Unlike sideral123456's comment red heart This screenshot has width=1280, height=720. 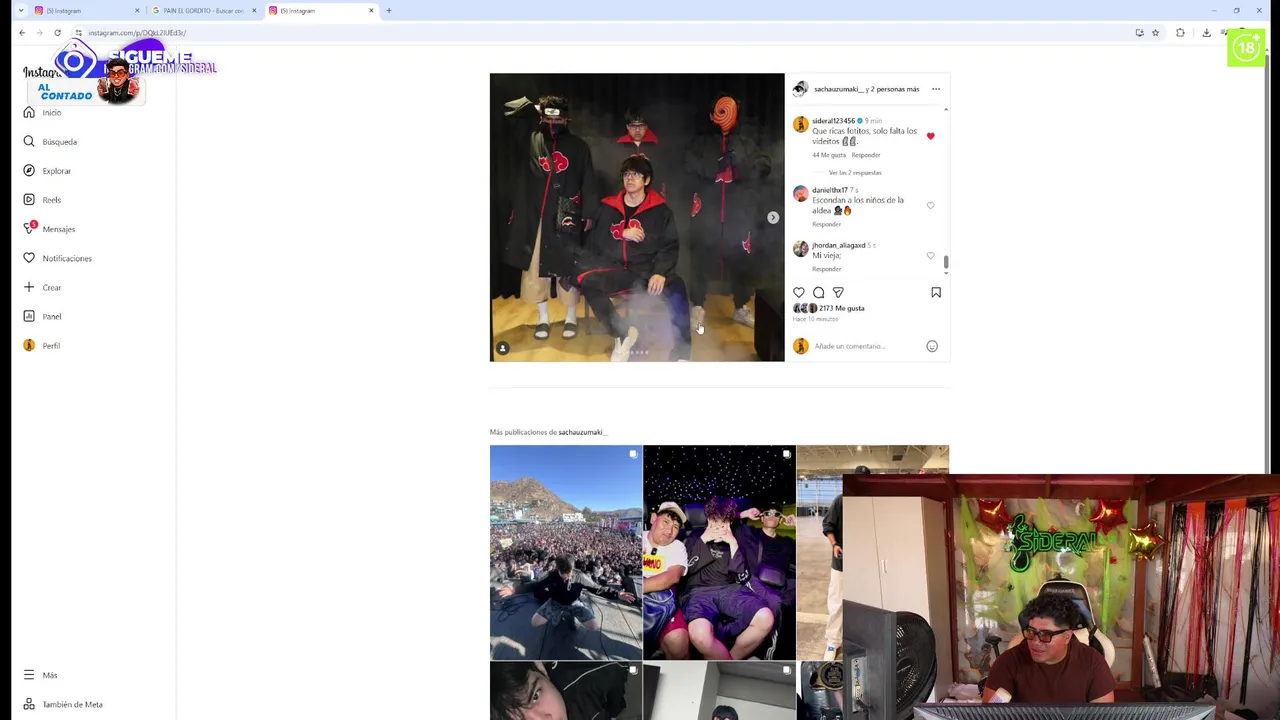tap(930, 136)
